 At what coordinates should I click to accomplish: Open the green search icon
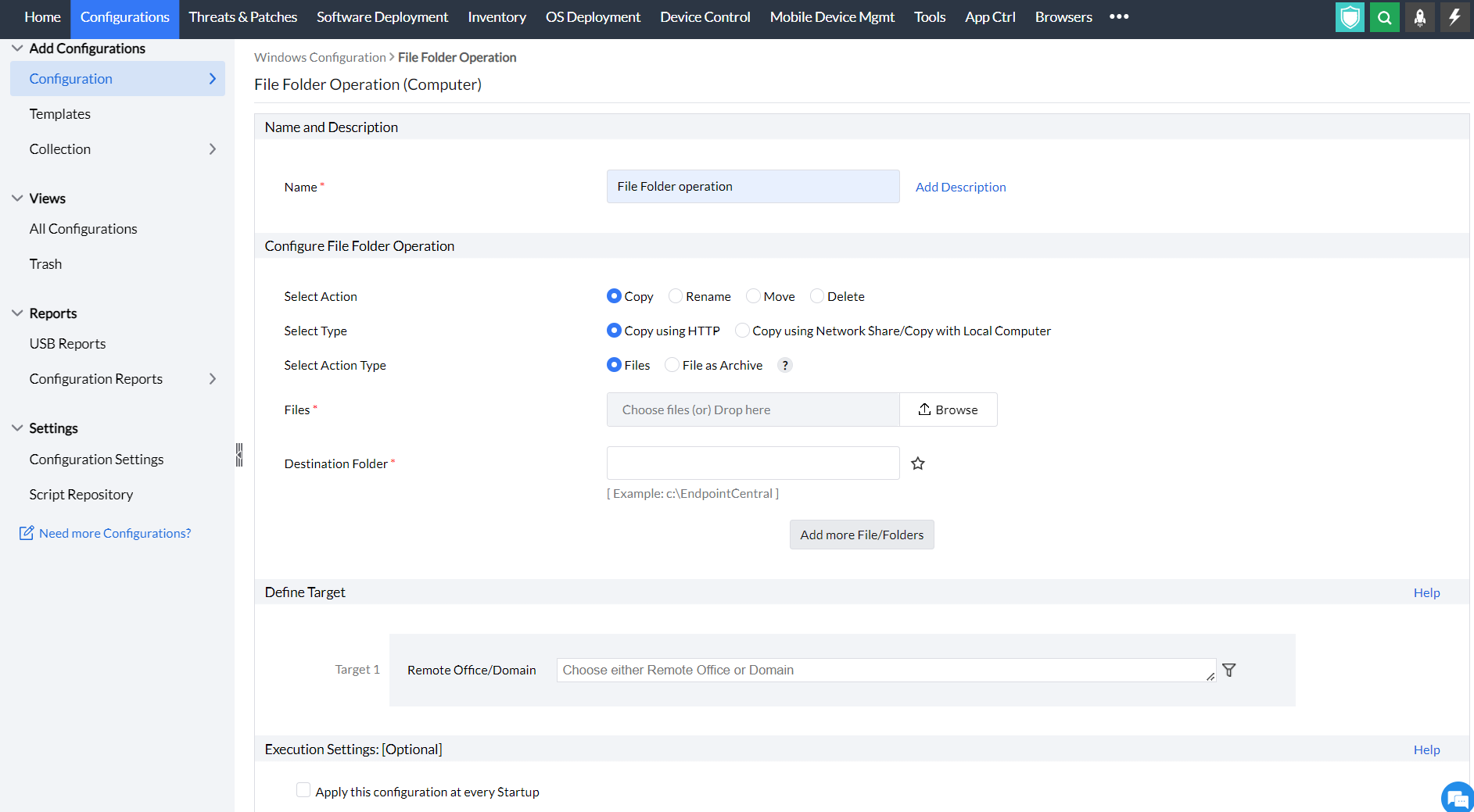coord(1384,17)
